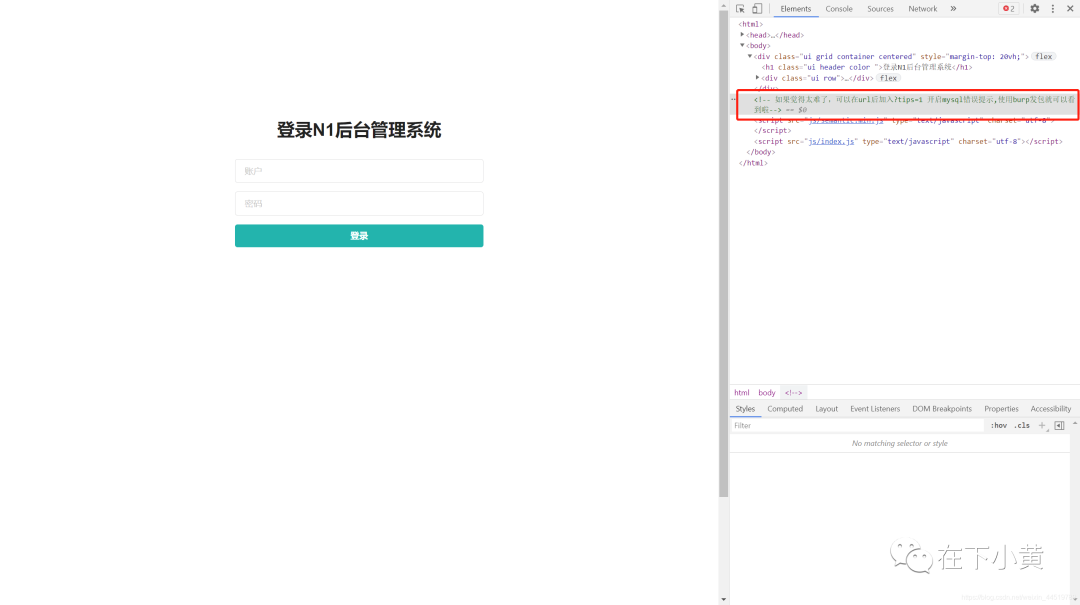The image size is (1080, 605).
Task: Close the DevTools panel
Action: (1070, 9)
